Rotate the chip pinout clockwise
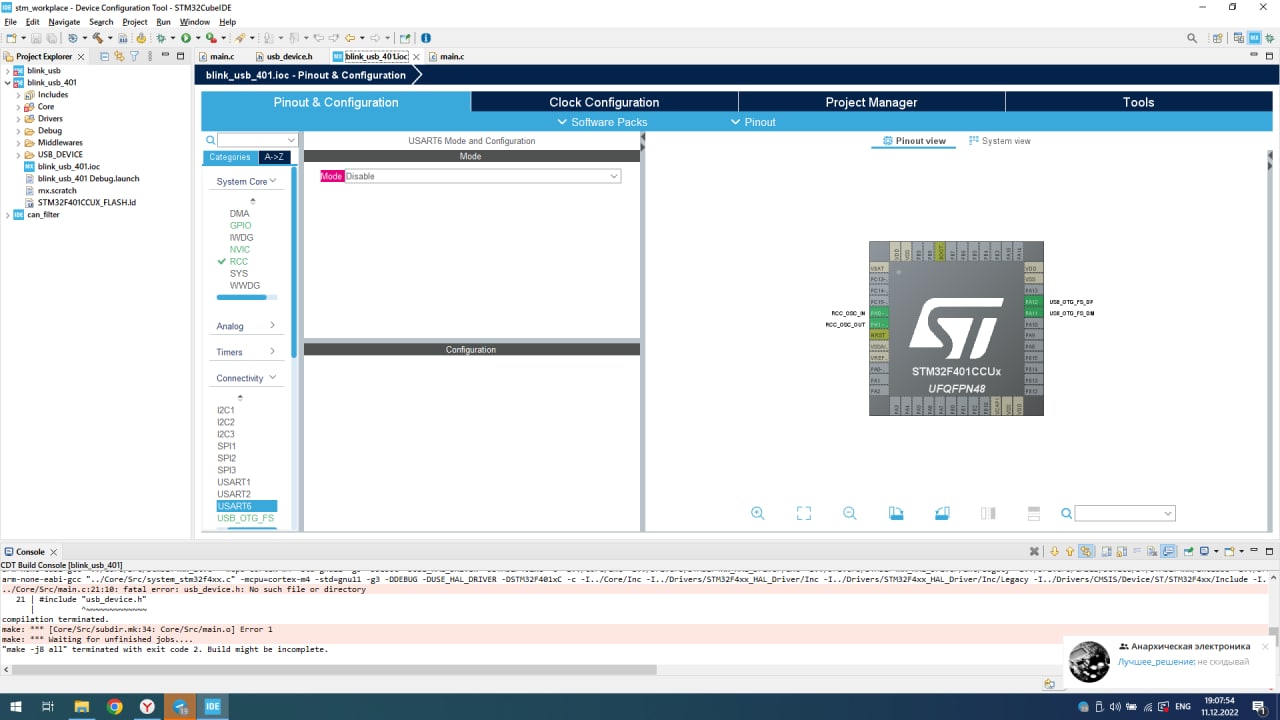Image resolution: width=1280 pixels, height=720 pixels. tap(896, 513)
